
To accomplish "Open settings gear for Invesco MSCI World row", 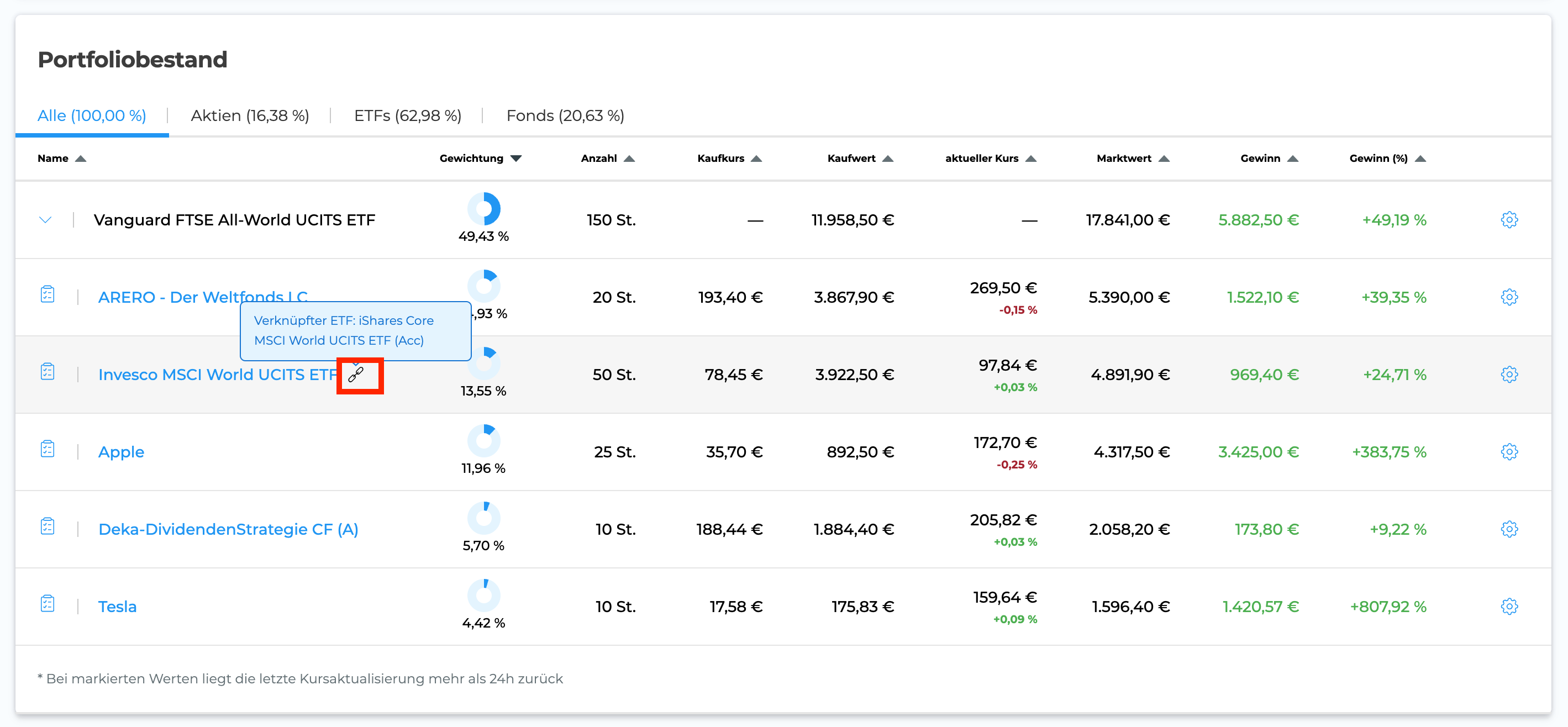I will point(1509,374).
